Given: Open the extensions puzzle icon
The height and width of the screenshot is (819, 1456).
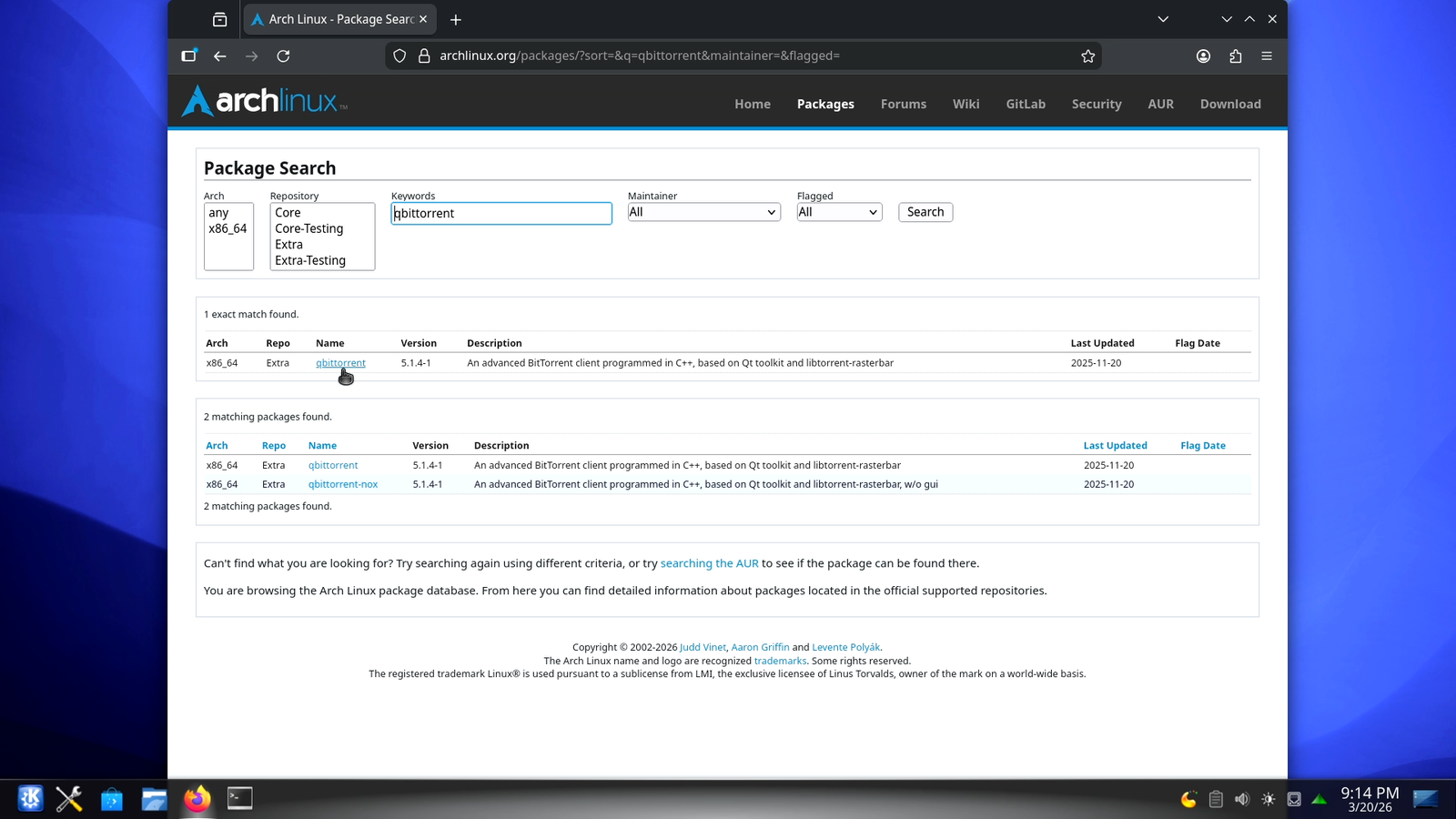Looking at the screenshot, I should point(1235,56).
